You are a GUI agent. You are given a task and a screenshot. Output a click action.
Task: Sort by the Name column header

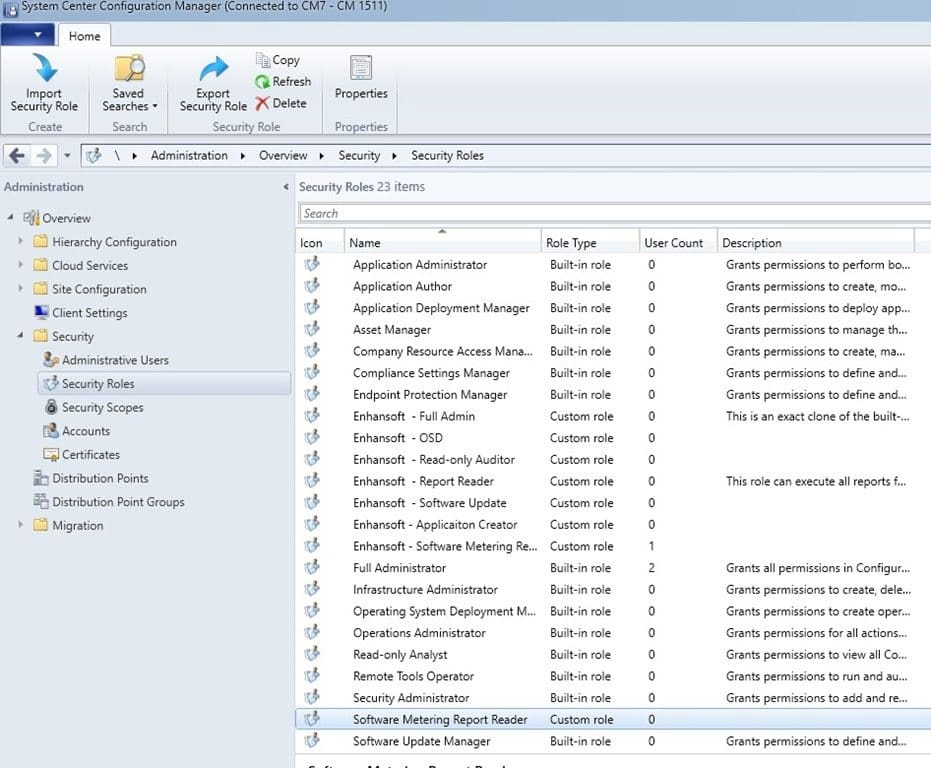[x=442, y=242]
